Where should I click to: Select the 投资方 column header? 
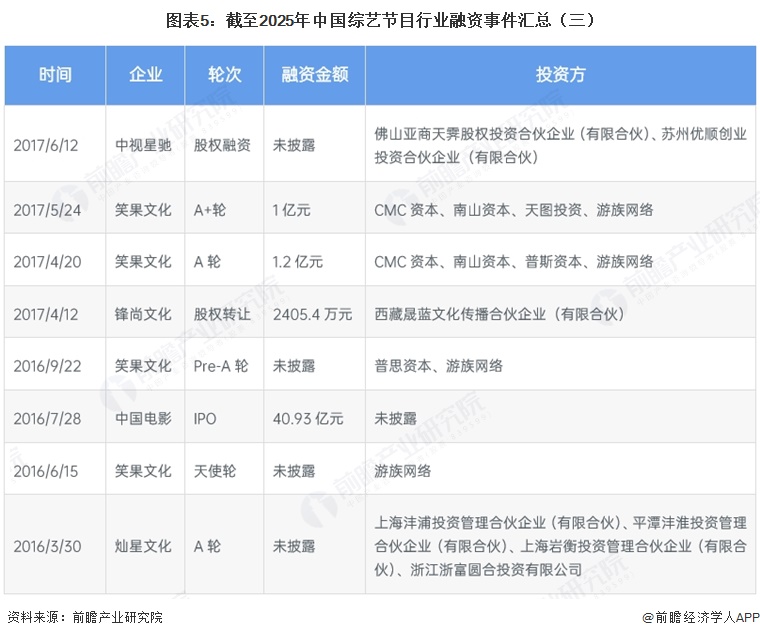pos(561,75)
